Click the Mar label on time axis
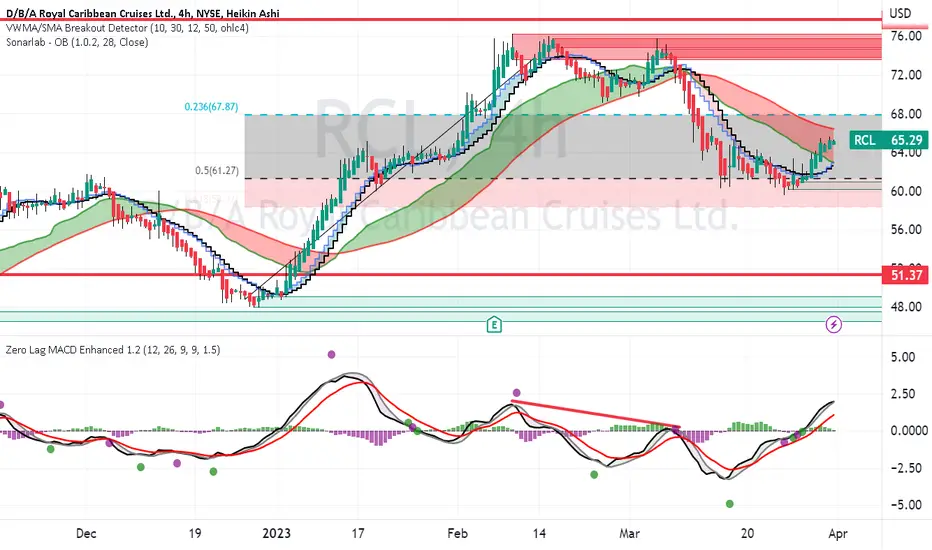 629,533
